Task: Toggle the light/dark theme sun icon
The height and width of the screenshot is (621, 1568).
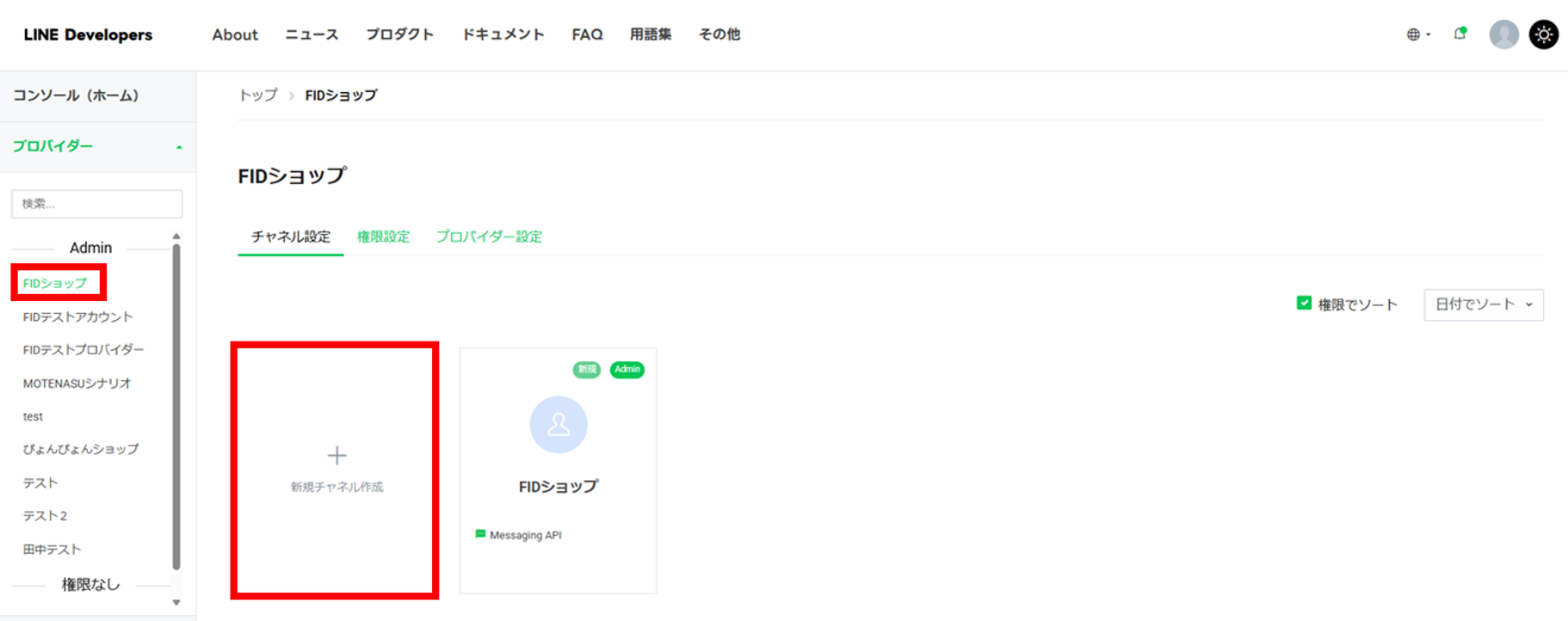Action: click(1543, 34)
